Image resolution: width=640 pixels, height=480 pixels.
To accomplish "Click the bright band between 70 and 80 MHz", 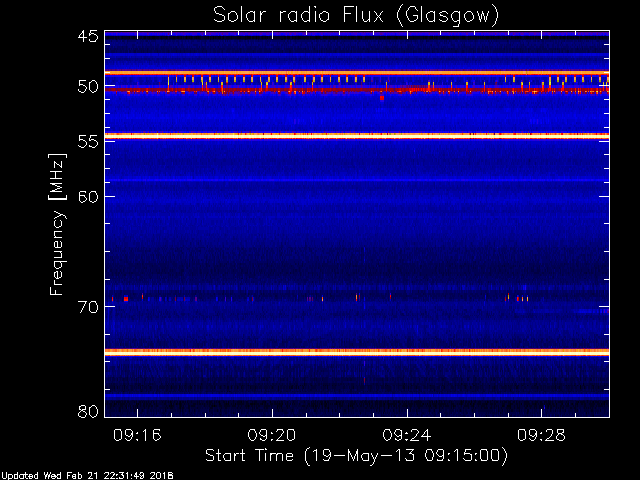I will [357, 352].
